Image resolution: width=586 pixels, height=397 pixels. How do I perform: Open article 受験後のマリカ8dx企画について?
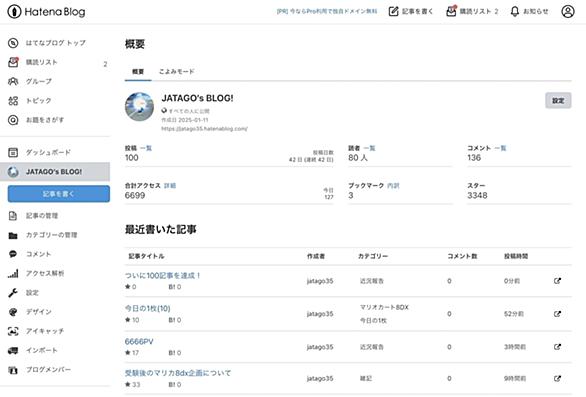click(178, 373)
